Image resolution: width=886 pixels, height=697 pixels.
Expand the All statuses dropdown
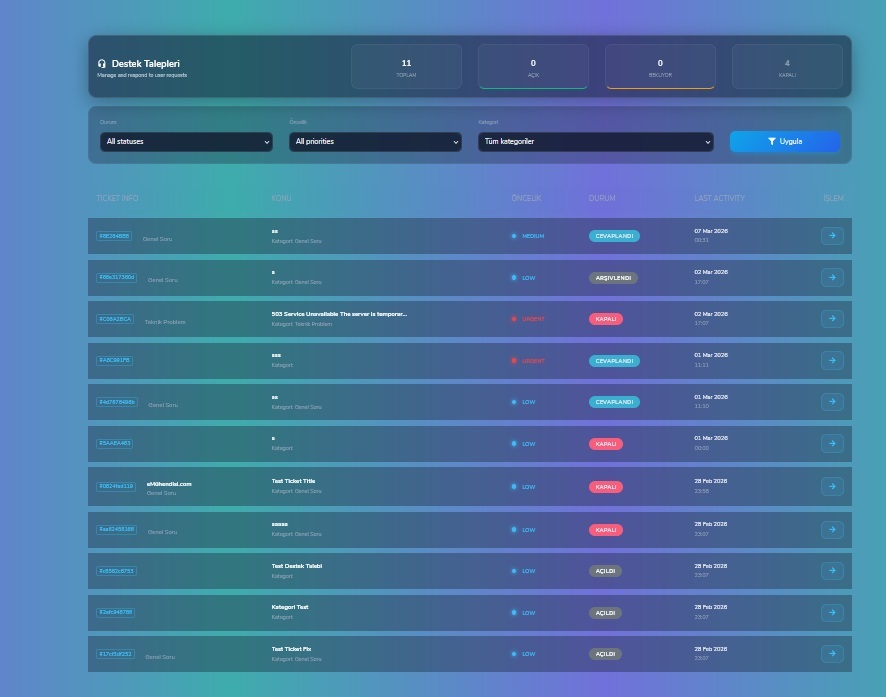click(186, 142)
